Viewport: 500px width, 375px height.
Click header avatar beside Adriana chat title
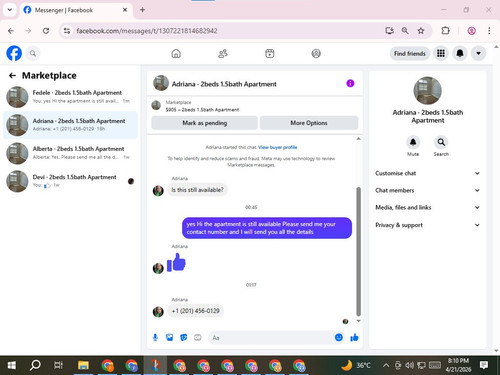[161, 83]
